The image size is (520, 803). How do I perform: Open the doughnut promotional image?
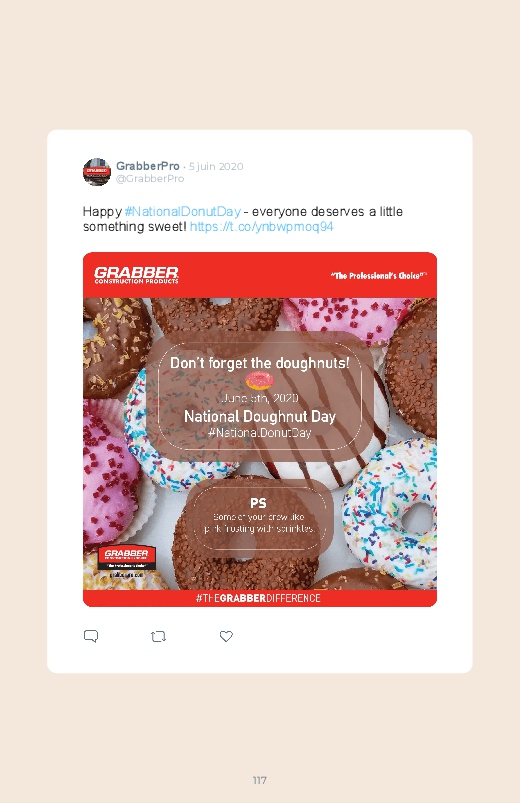pos(260,429)
